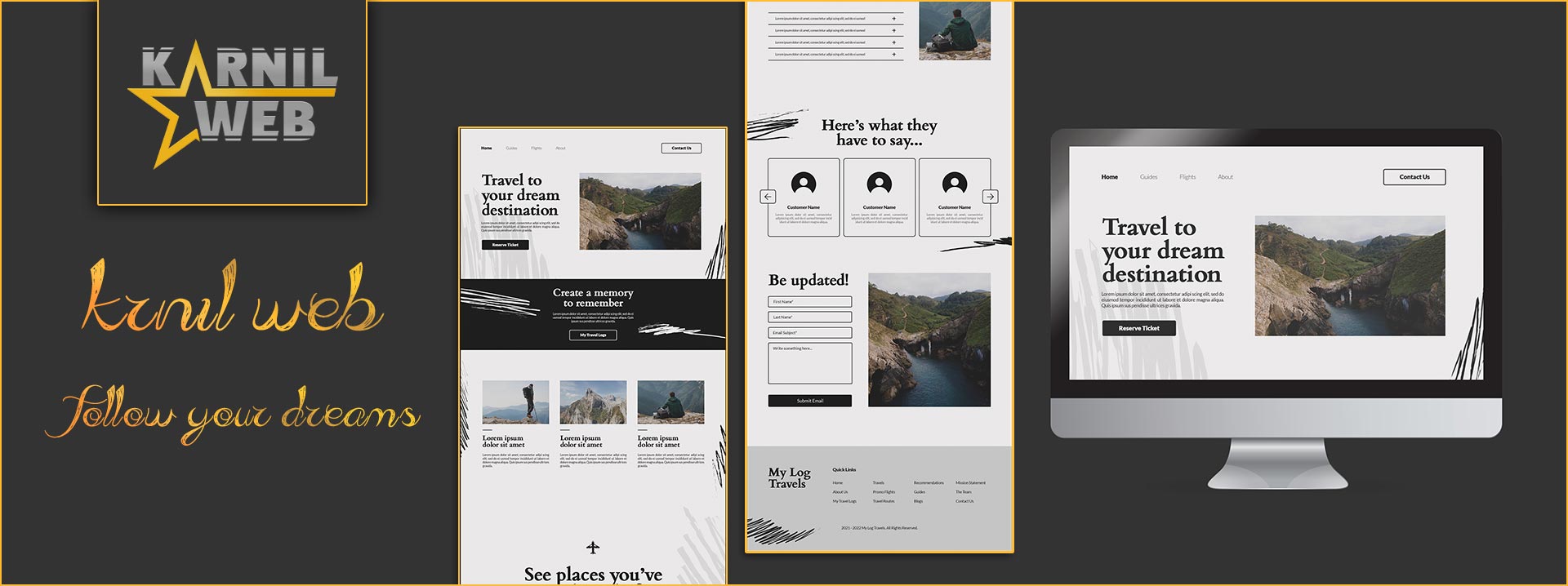1568x586 pixels.
Task: Select About in the monitor mockup navigation
Action: point(1225,177)
